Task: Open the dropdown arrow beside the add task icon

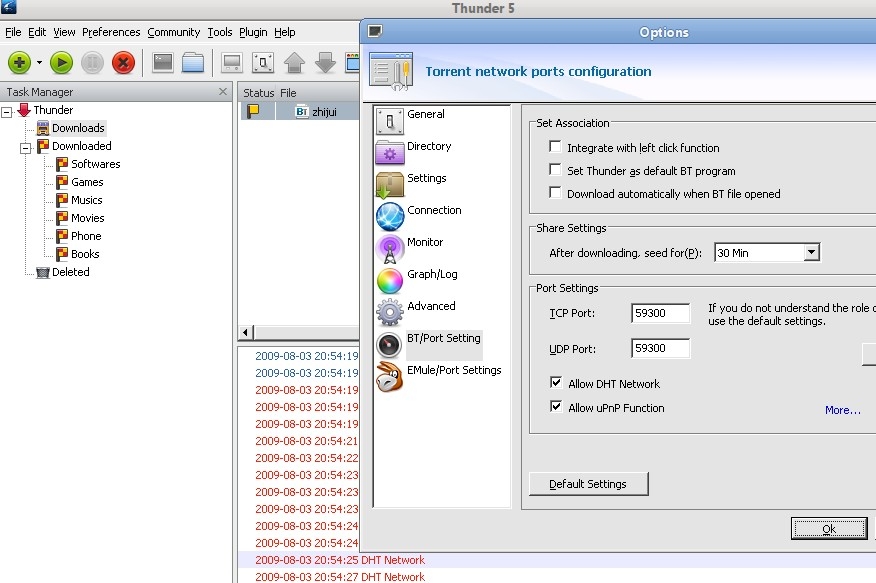Action: pos(39,63)
